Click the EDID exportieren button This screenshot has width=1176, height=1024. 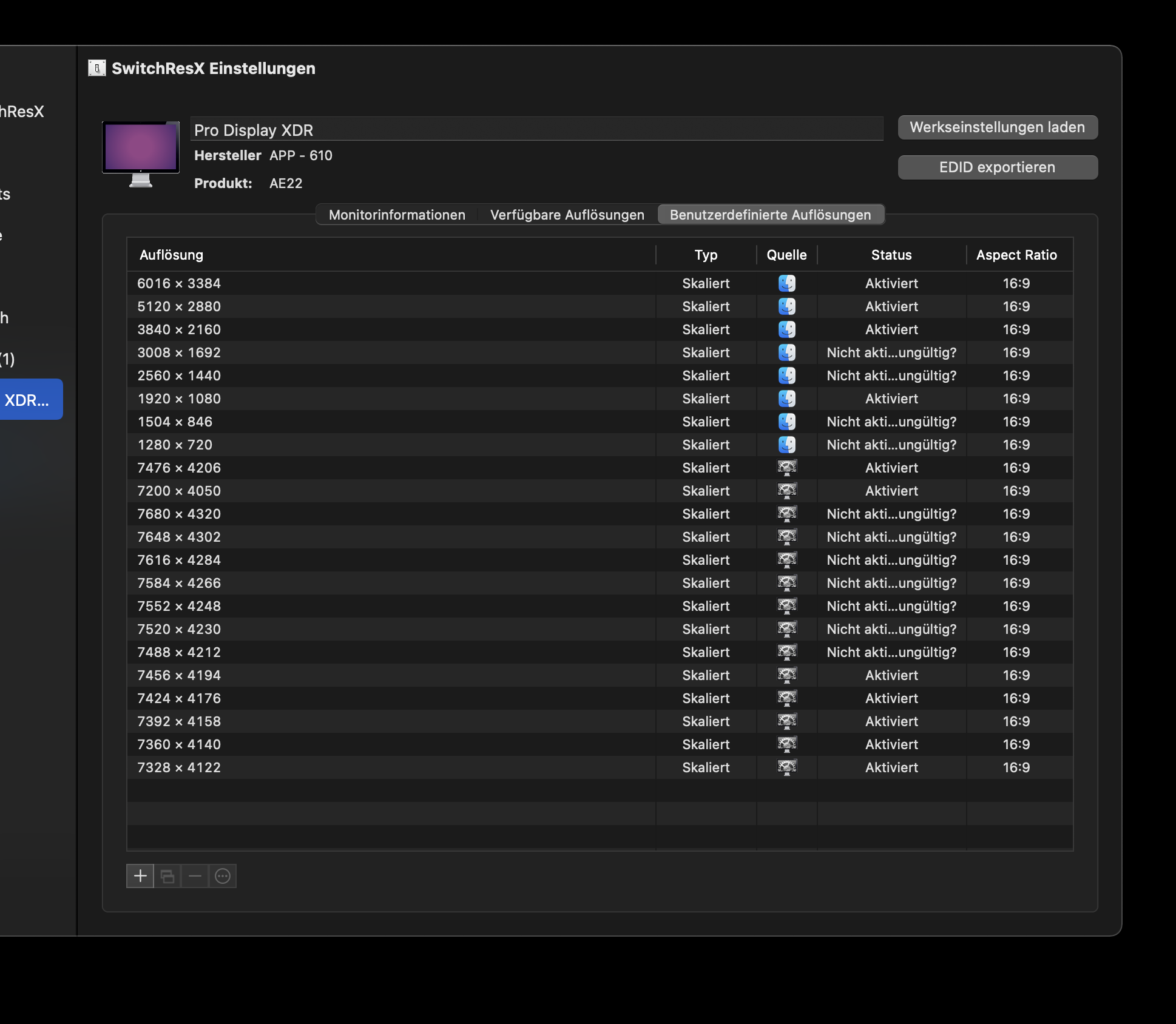click(997, 167)
